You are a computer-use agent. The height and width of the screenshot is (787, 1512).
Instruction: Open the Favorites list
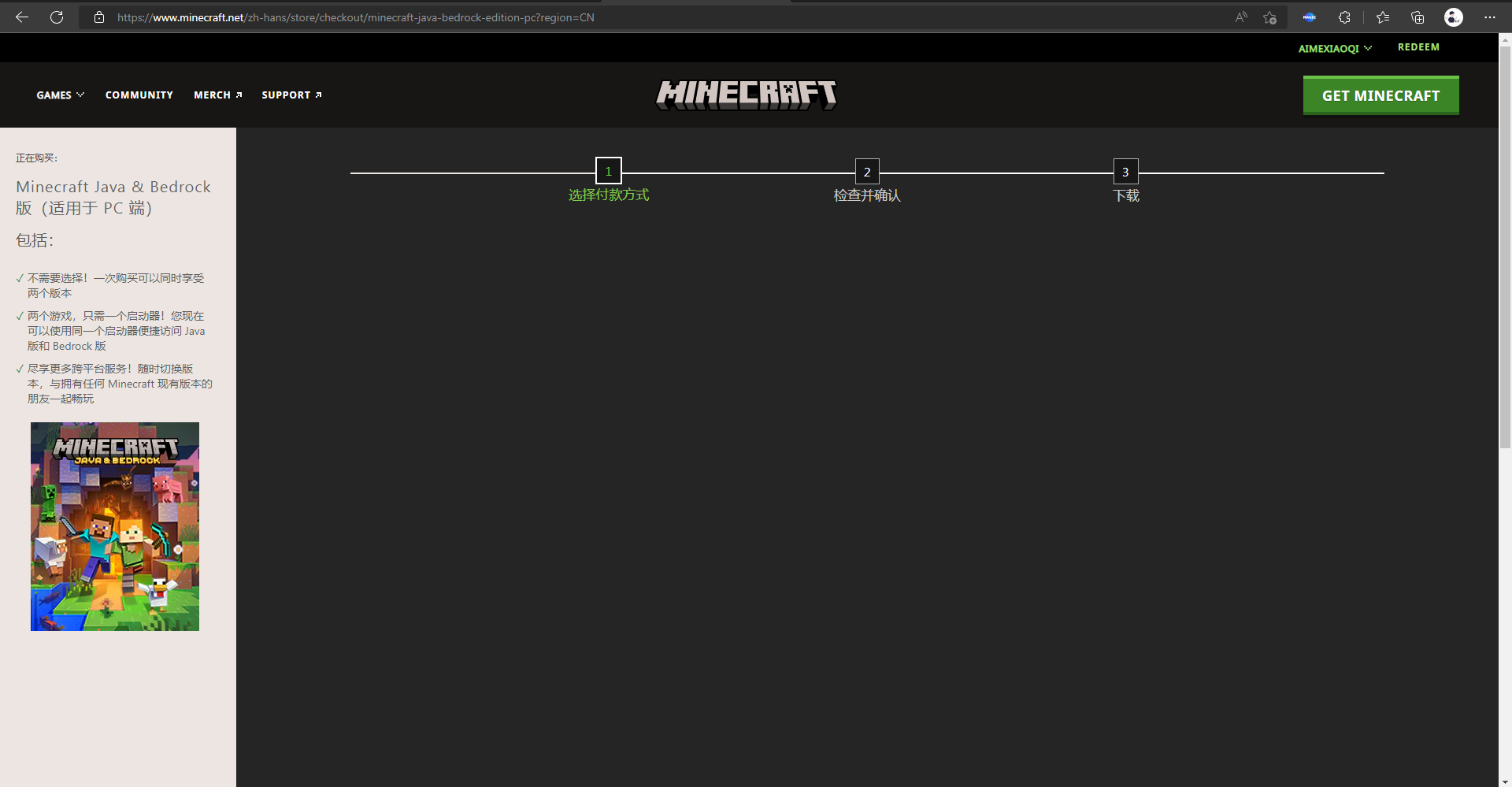[1383, 17]
